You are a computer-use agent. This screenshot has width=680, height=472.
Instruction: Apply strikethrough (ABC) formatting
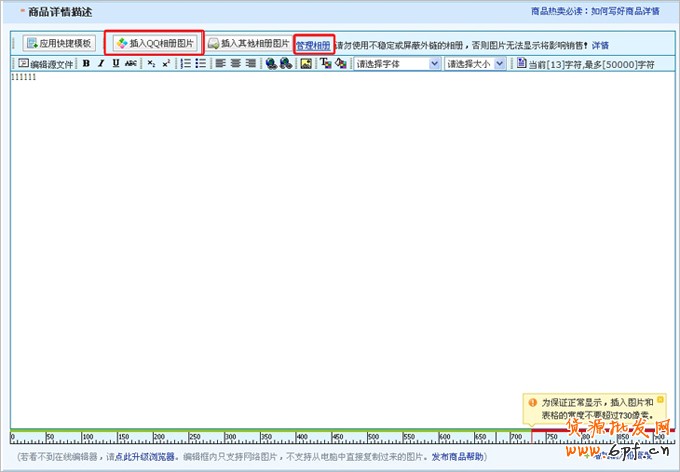(x=131, y=63)
